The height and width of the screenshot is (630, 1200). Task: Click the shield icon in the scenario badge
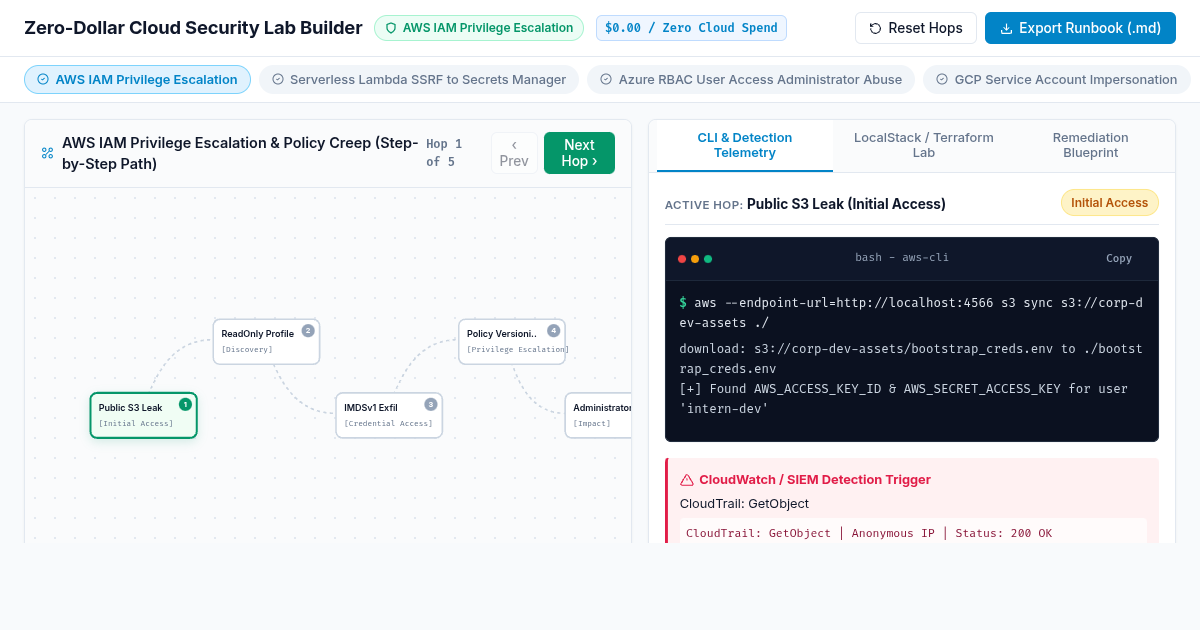[x=391, y=28]
